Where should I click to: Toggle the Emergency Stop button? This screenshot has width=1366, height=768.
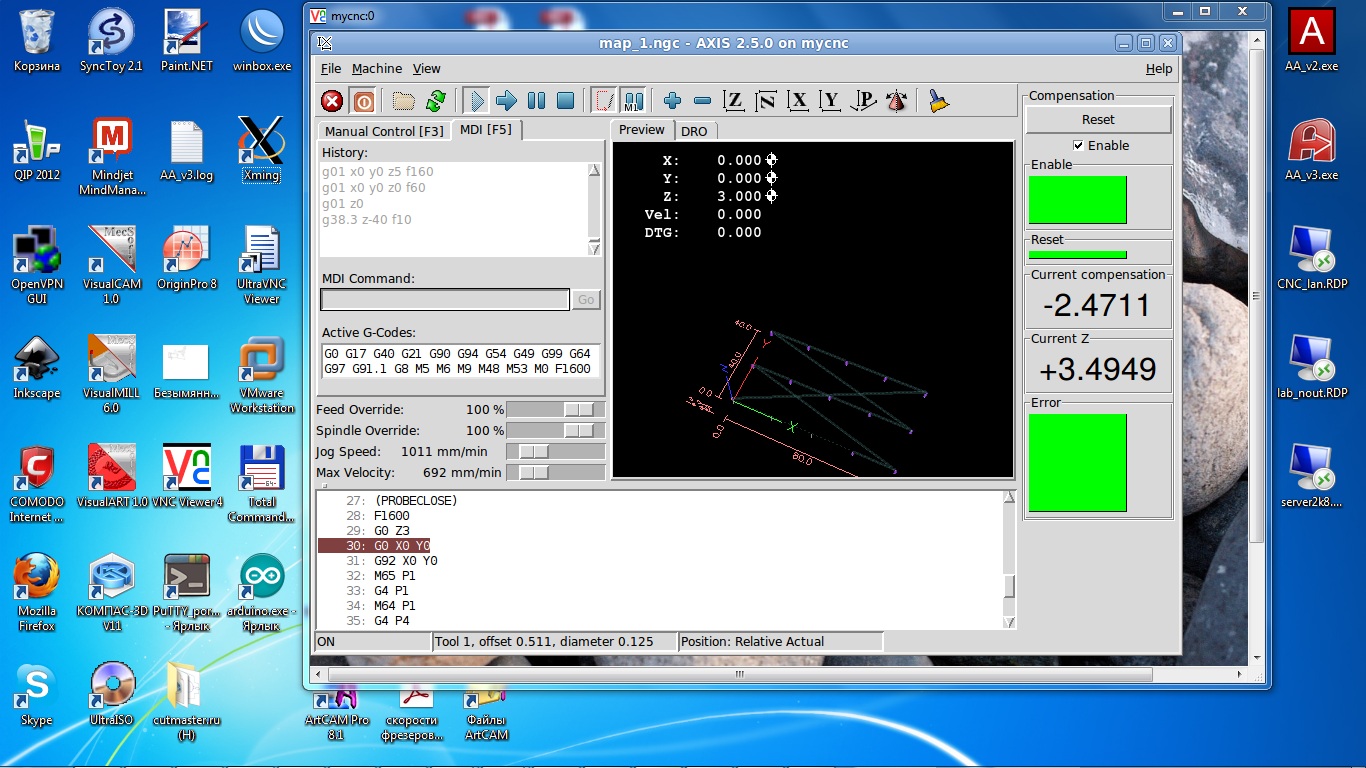point(332,101)
